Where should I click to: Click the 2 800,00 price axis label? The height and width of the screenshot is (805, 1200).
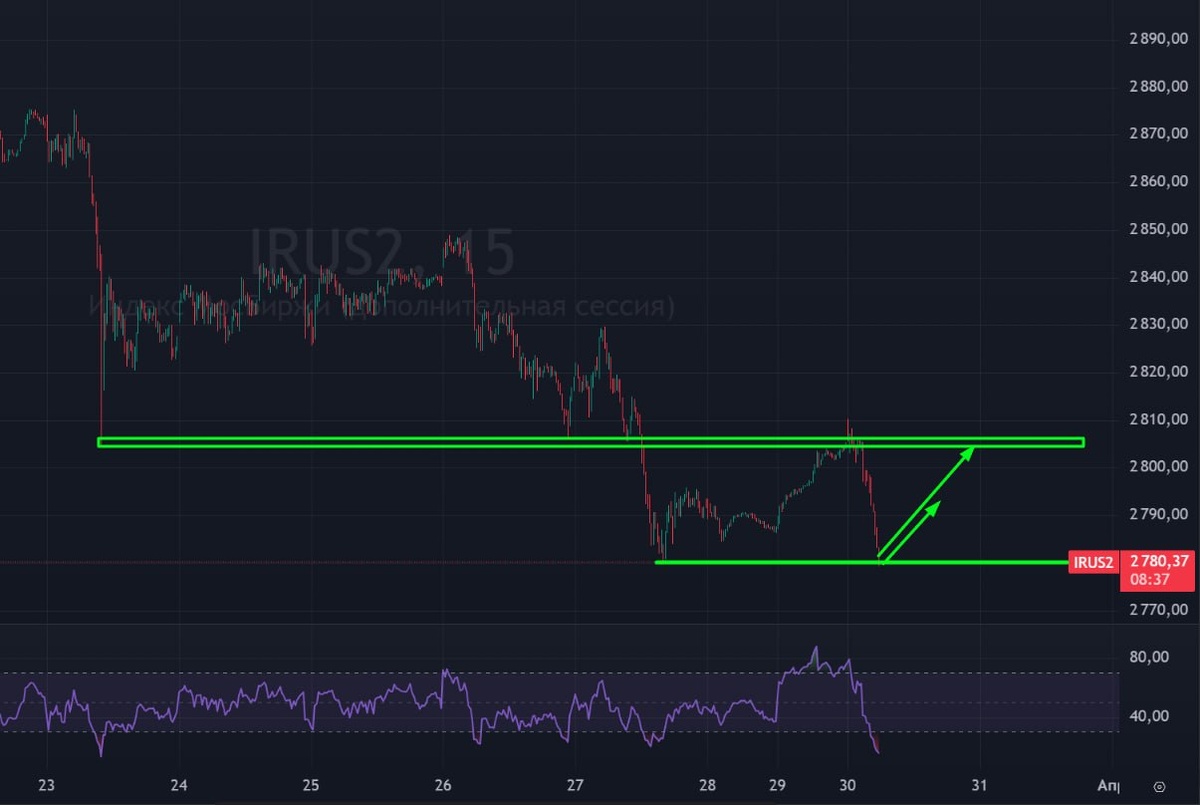pyautogui.click(x=1159, y=466)
